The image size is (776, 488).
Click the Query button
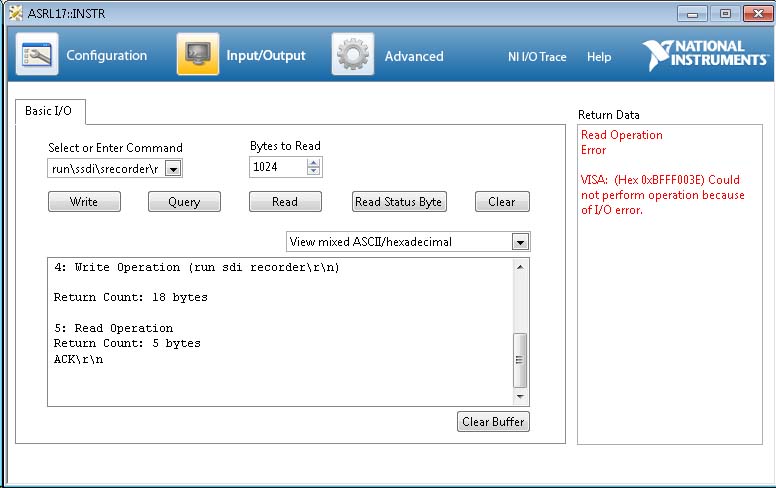point(184,202)
